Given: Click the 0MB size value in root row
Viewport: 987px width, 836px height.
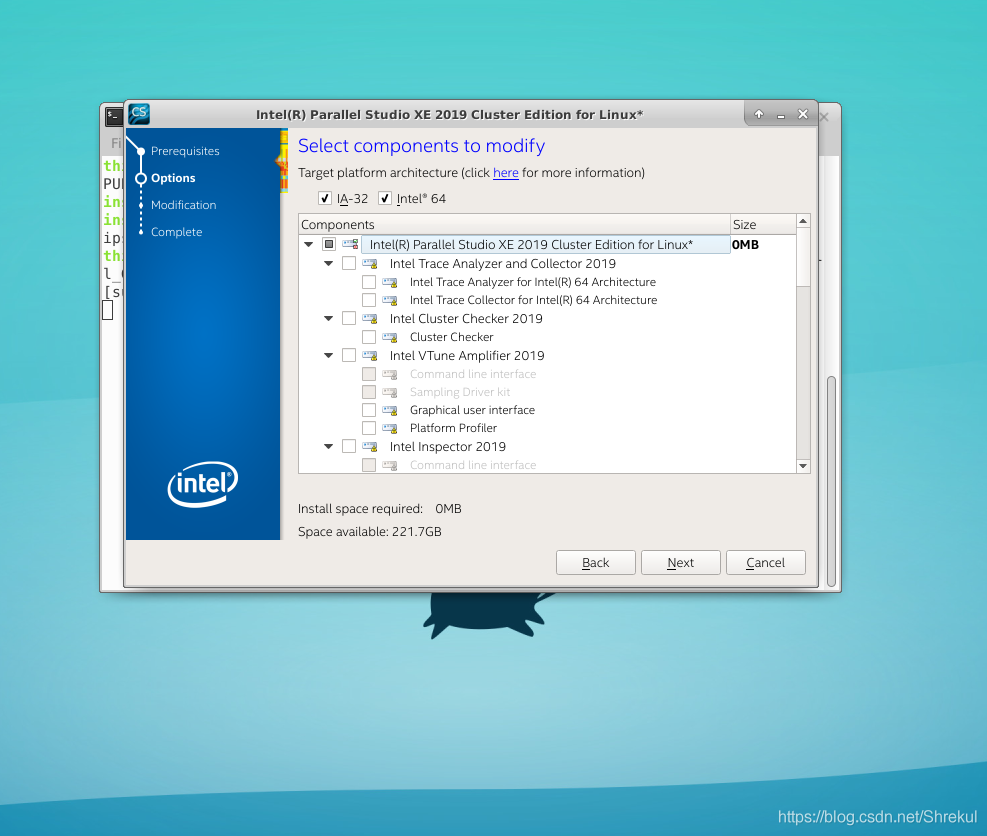Looking at the screenshot, I should 745,245.
